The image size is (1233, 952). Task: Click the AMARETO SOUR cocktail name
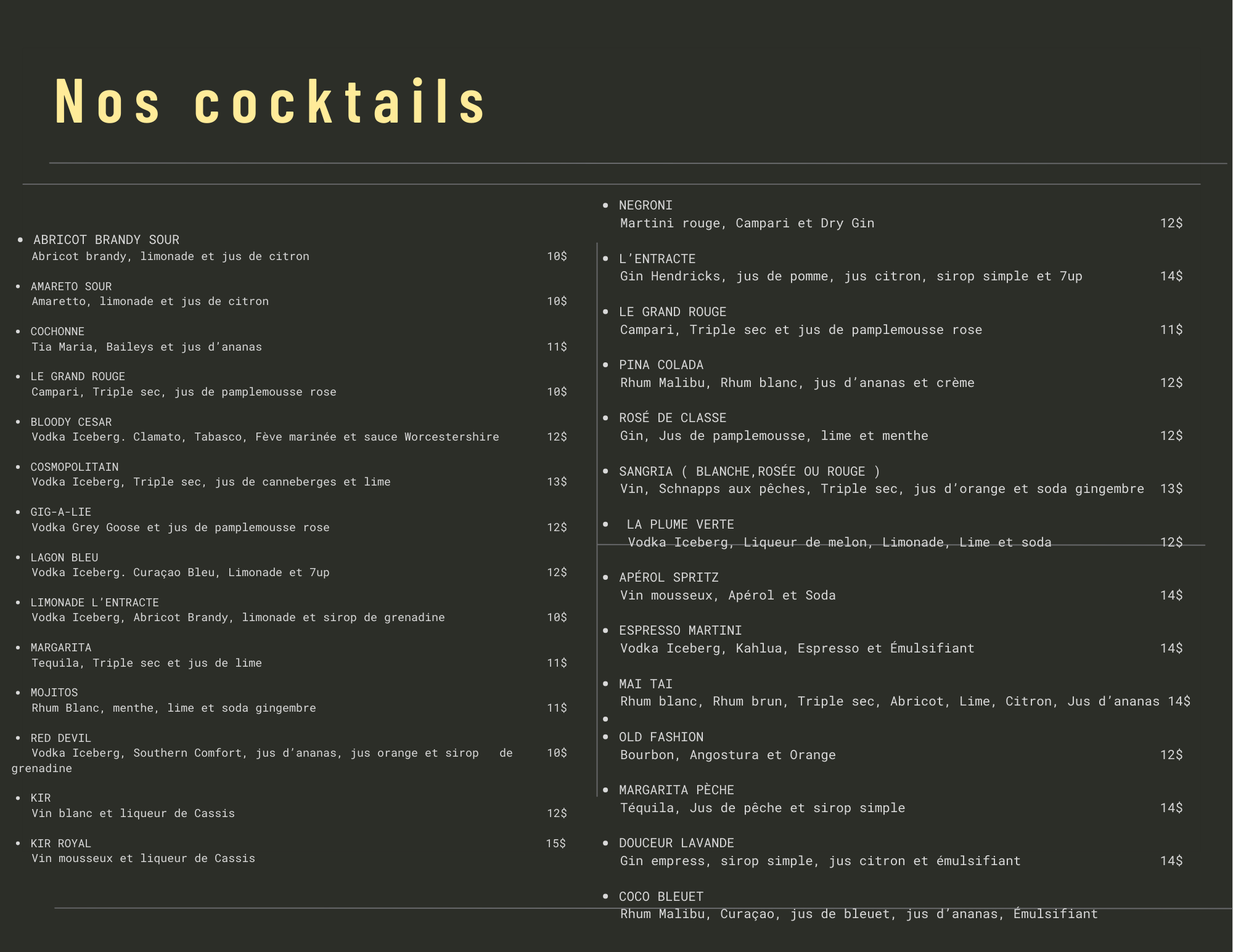coord(71,287)
